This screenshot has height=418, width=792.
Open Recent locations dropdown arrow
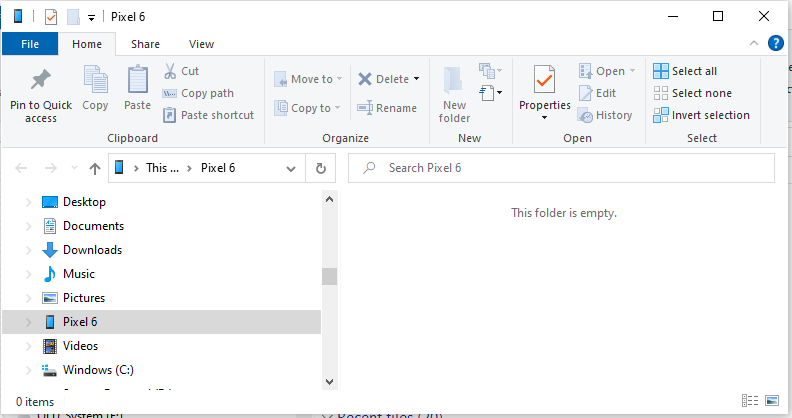(x=74, y=168)
